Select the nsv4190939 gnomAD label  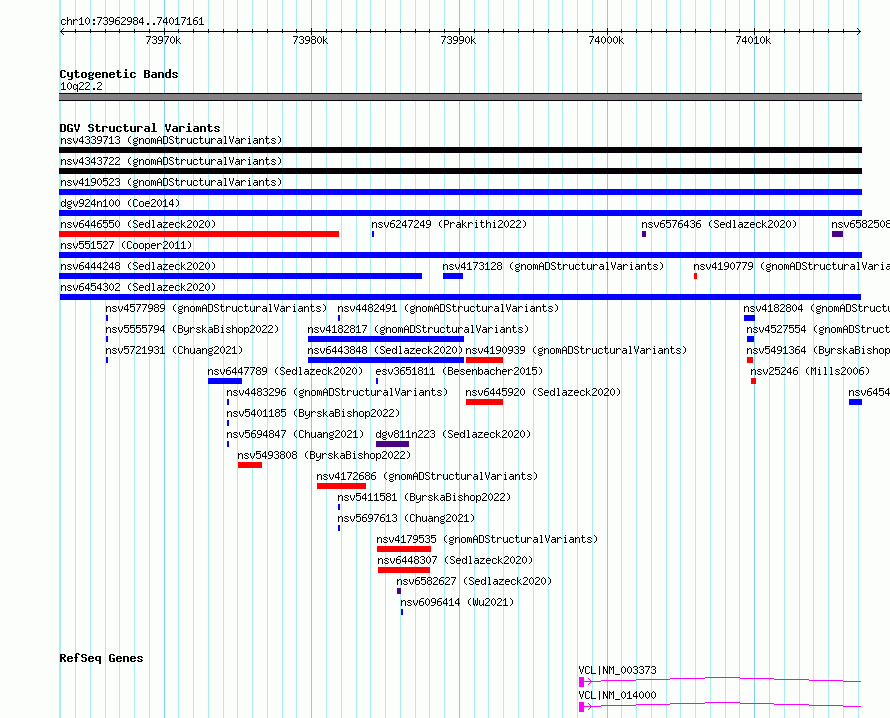(576, 350)
